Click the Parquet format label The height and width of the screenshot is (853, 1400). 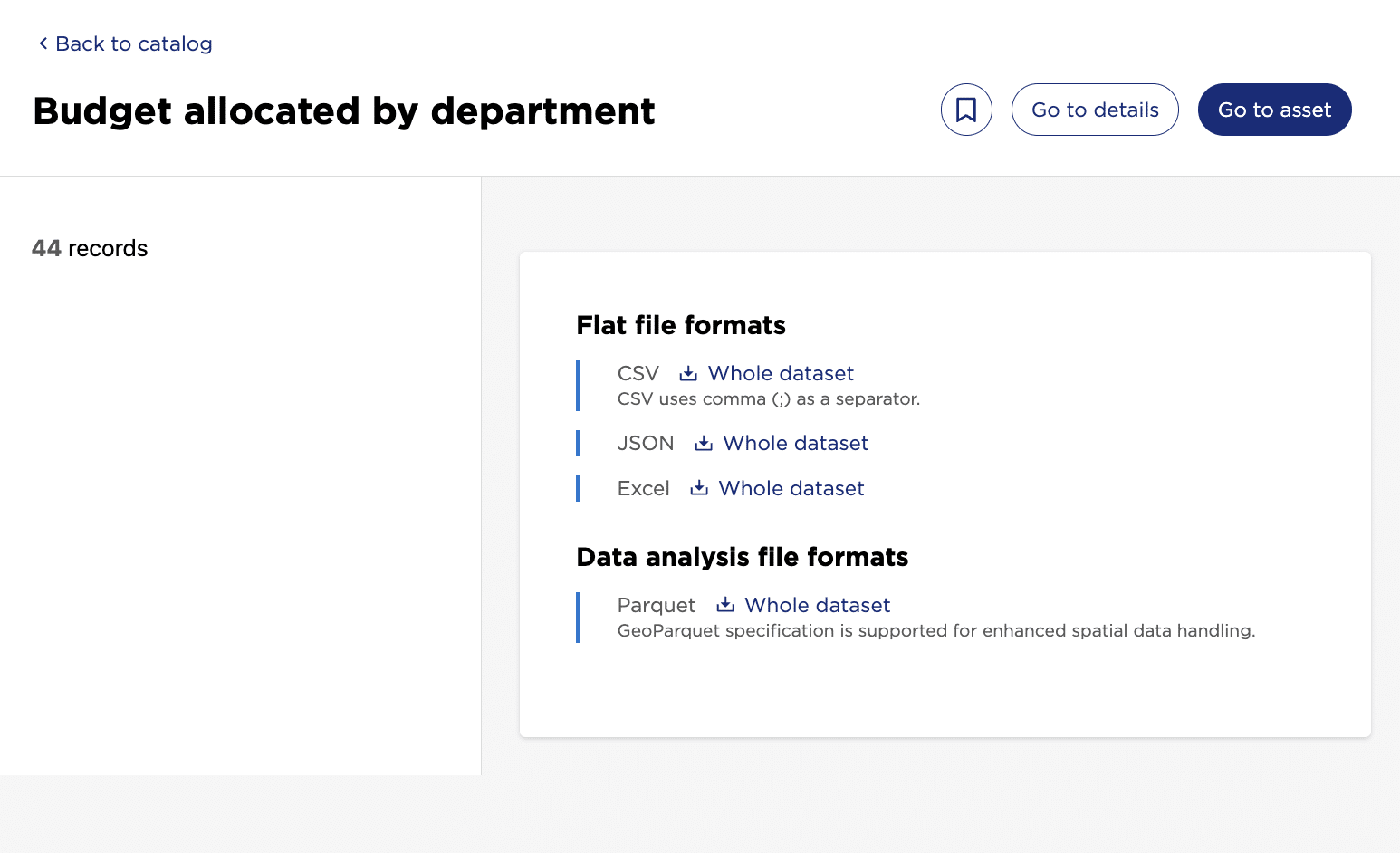tap(656, 606)
